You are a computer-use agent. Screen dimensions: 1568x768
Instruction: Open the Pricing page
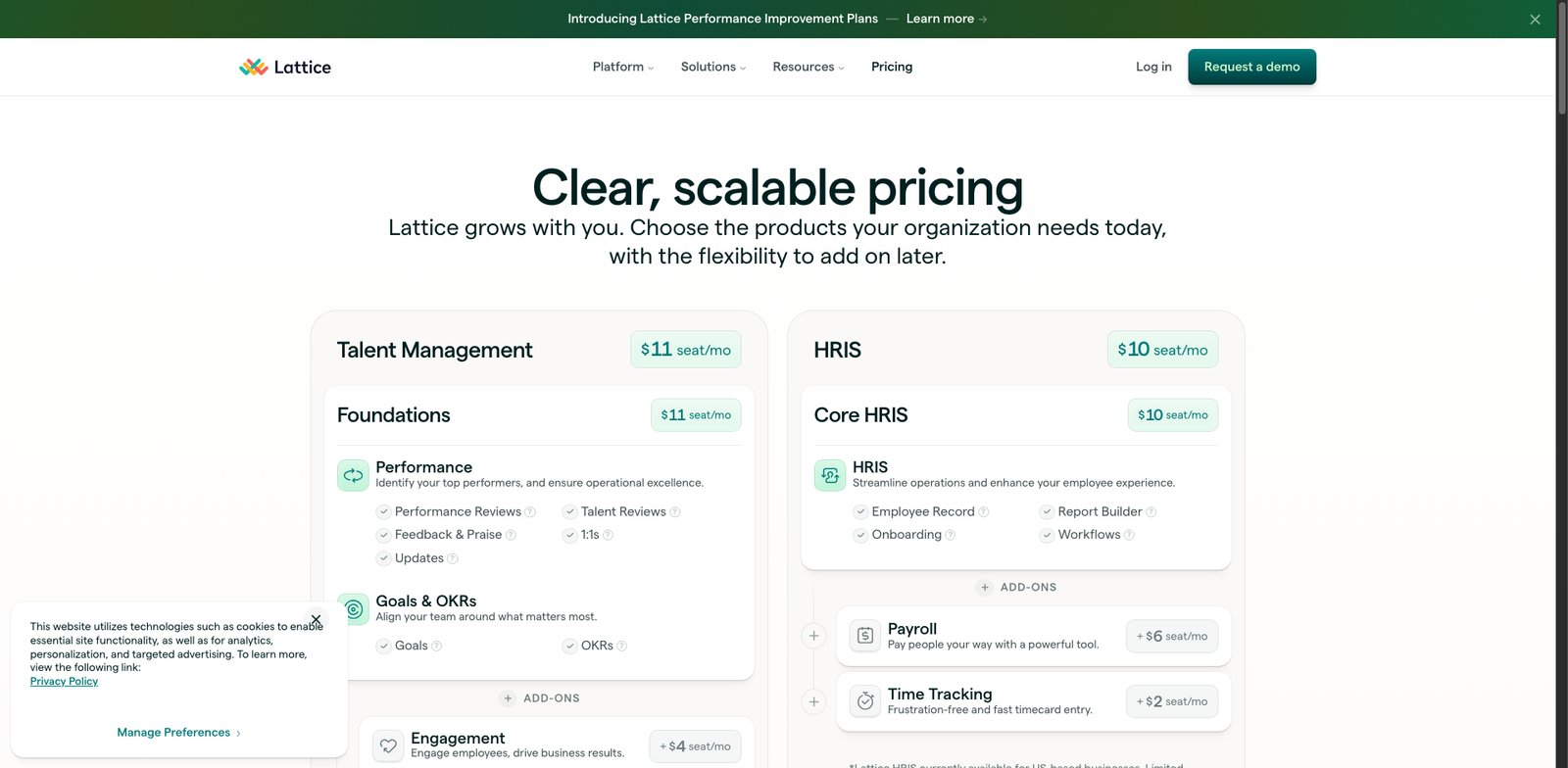pos(892,67)
